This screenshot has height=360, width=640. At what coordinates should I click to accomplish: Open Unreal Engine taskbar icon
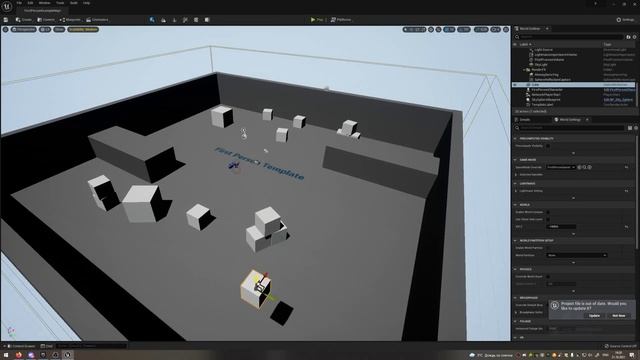67,355
